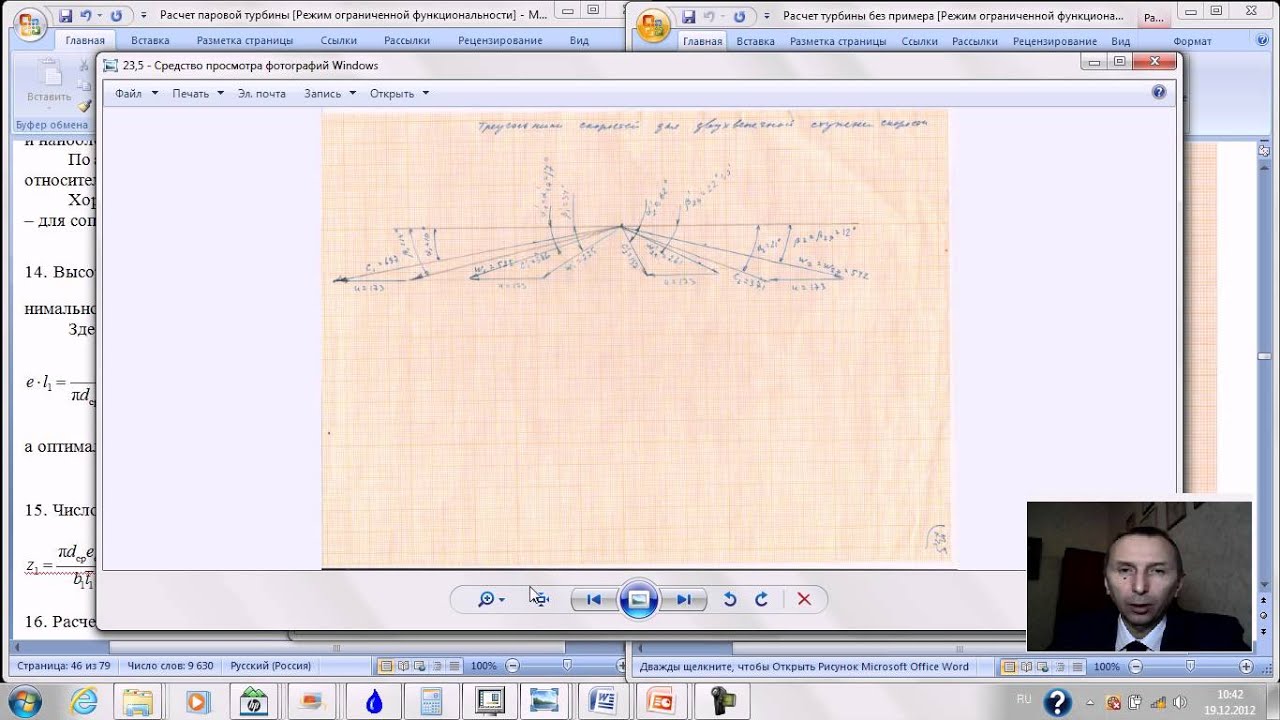Click word count Число слов: 9 630
The height and width of the screenshot is (720, 1280).
(170, 666)
